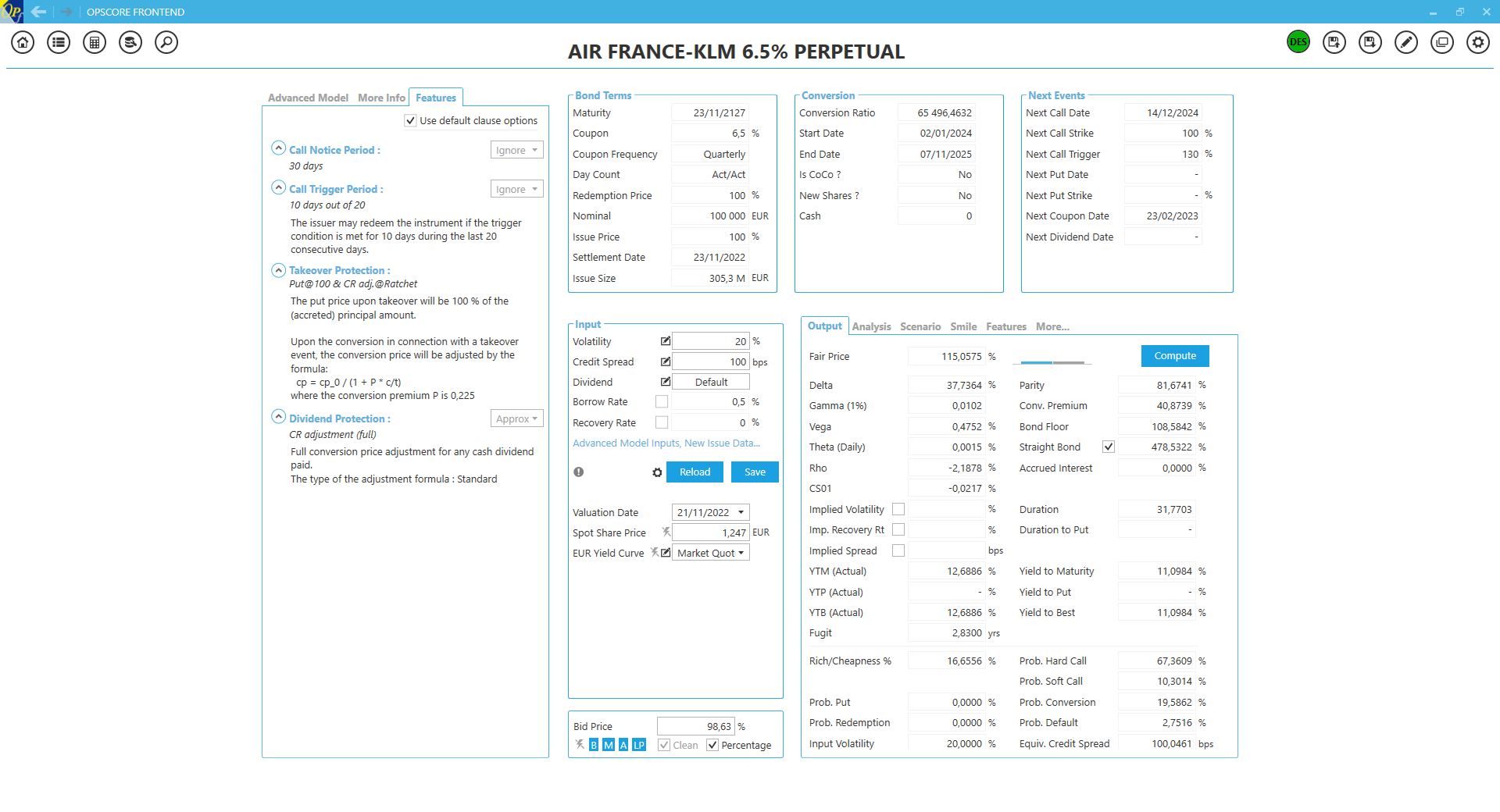The image size is (1500, 812).
Task: Click the Compute button
Action: 1175,355
